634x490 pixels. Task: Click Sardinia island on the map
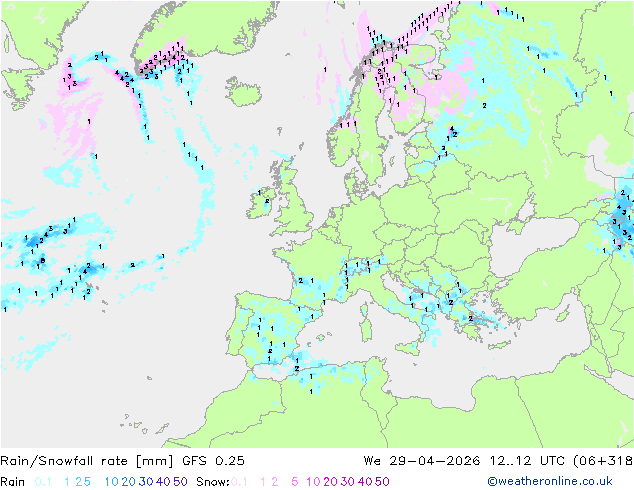(366, 328)
